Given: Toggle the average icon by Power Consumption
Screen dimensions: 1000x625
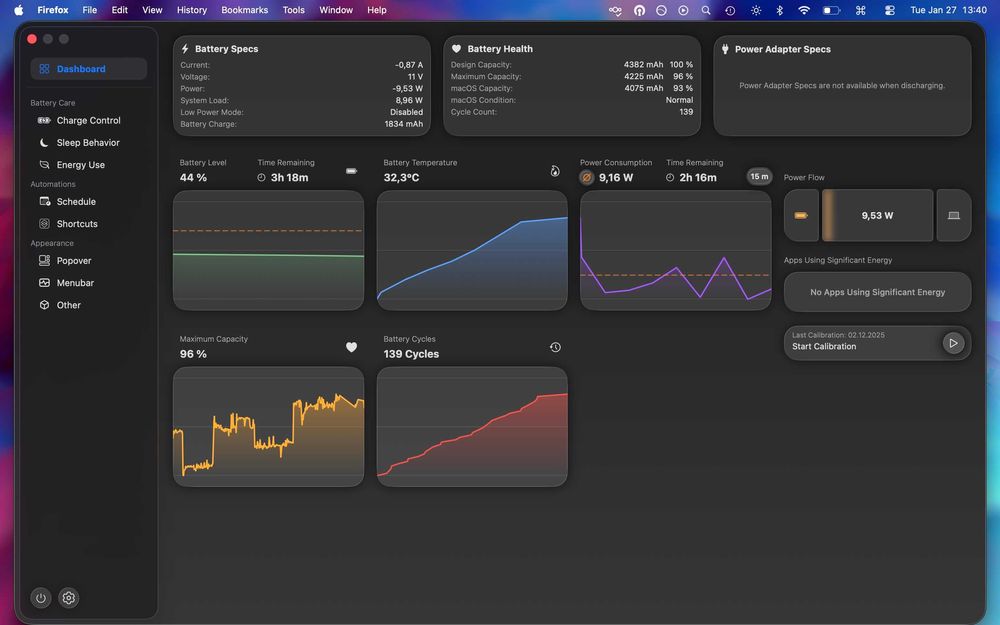Looking at the screenshot, I should pyautogui.click(x=587, y=178).
